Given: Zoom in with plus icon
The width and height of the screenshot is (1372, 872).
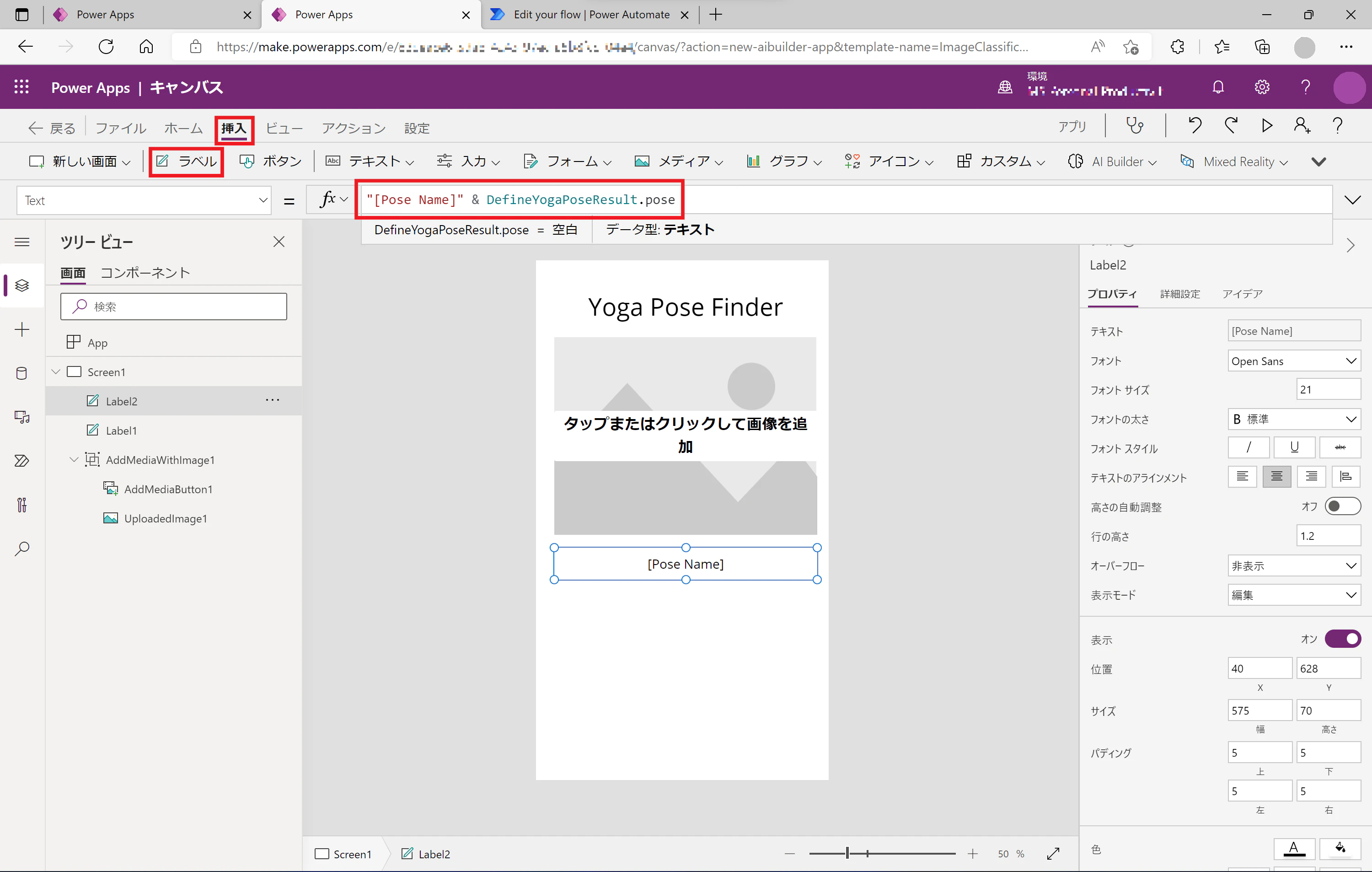Looking at the screenshot, I should click(973, 853).
